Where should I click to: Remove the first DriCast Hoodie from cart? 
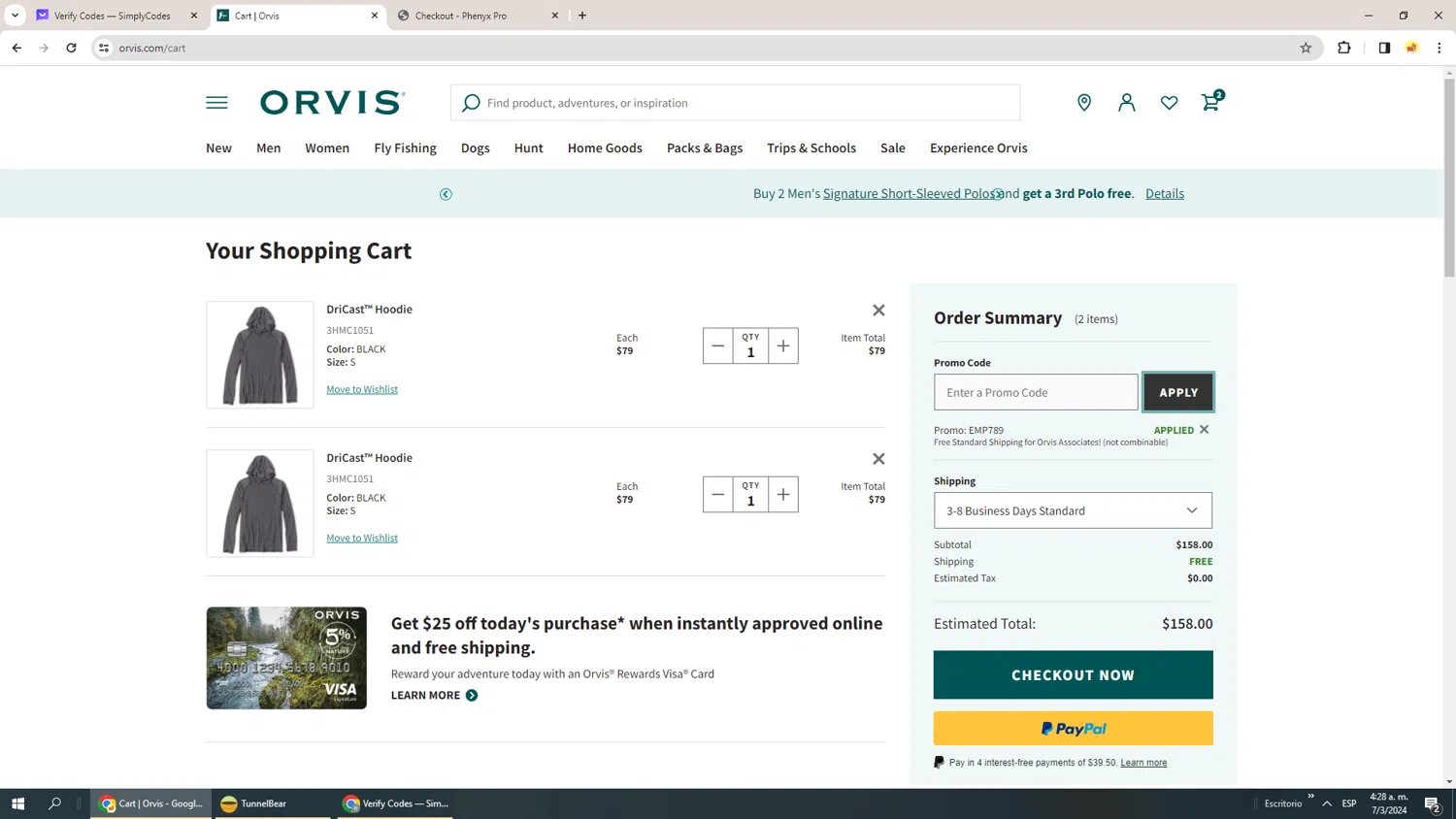coord(878,311)
